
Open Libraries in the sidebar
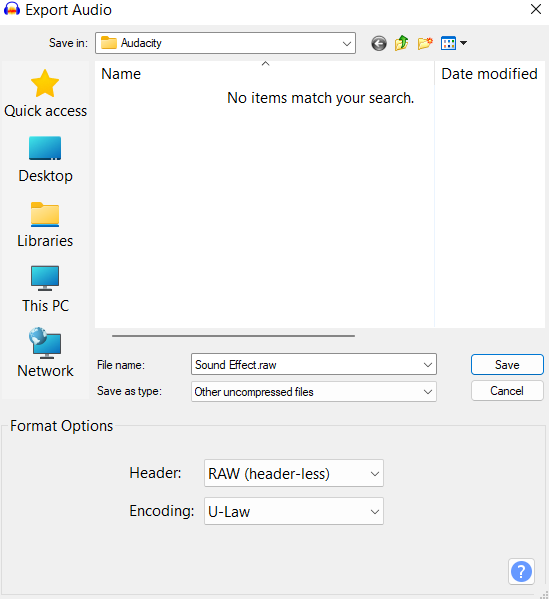(45, 225)
